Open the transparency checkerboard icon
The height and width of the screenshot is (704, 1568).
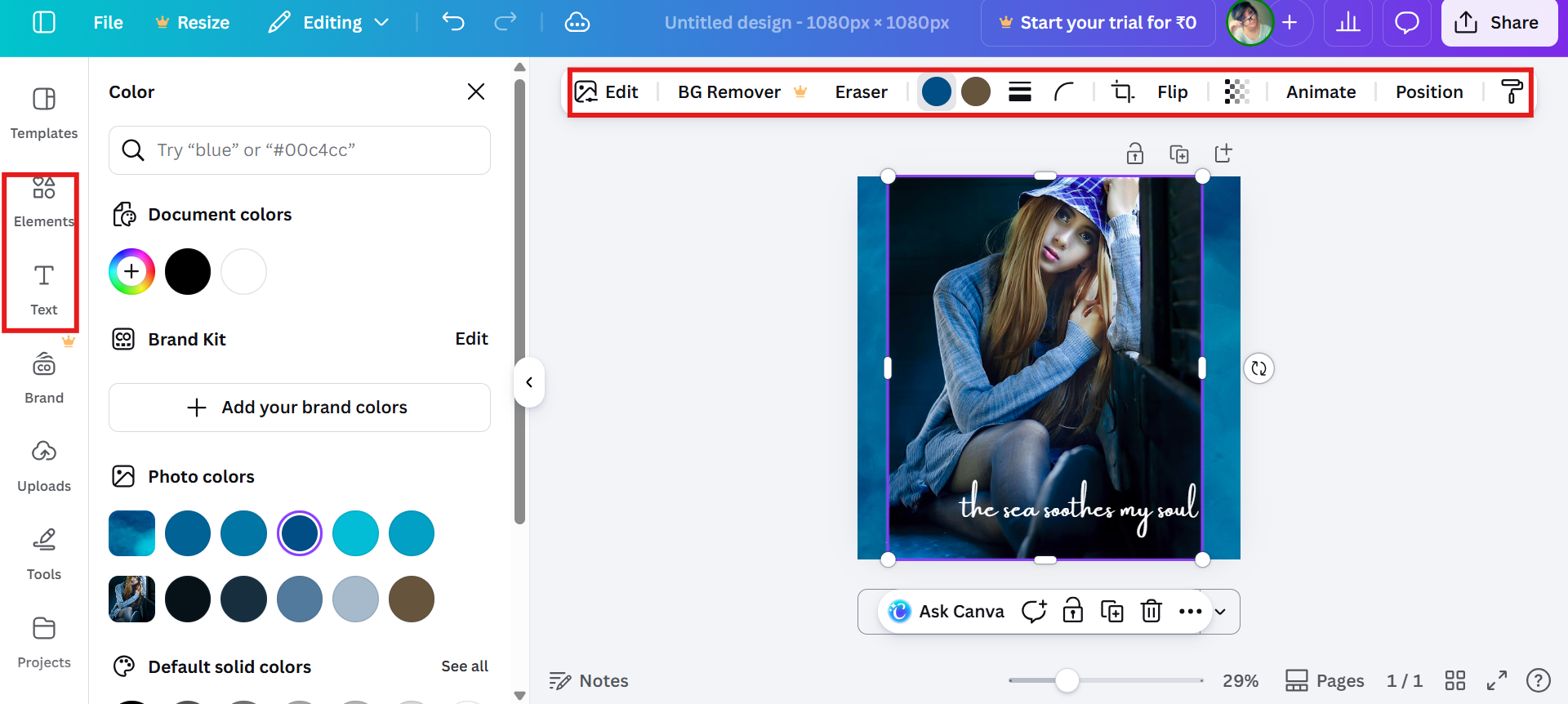(x=1237, y=92)
